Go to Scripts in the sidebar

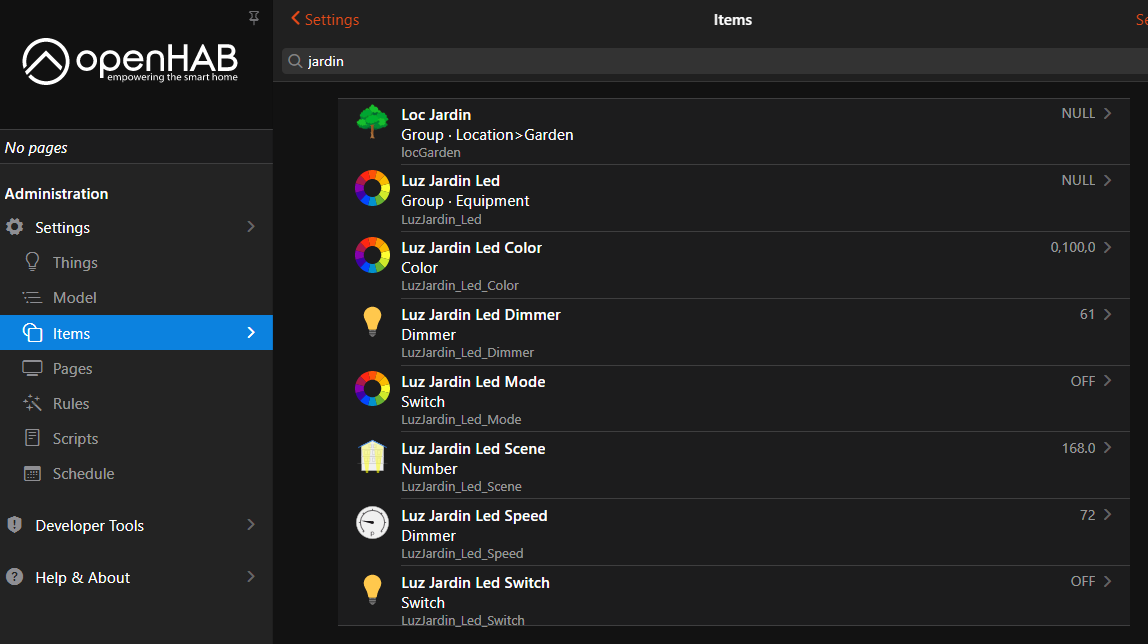(x=136, y=438)
